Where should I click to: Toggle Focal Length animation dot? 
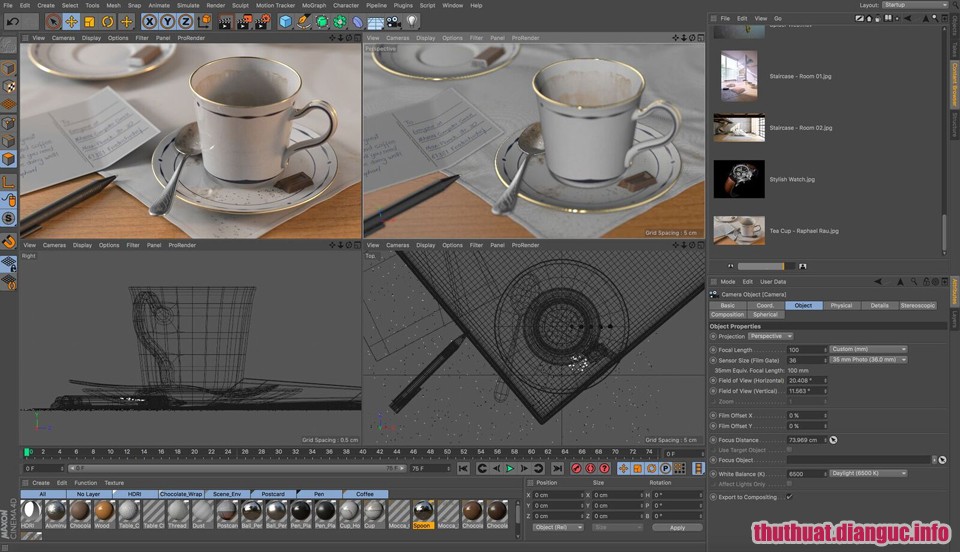(713, 350)
